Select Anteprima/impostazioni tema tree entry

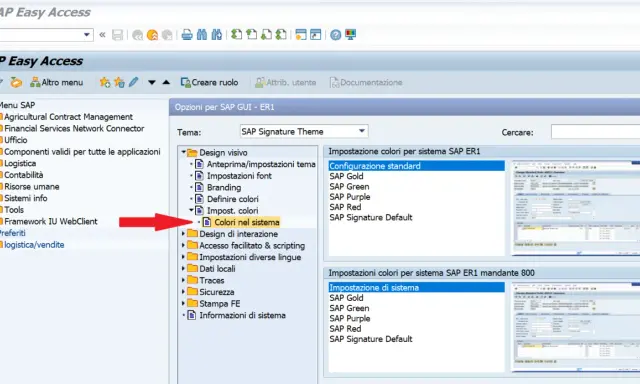pyautogui.click(x=261, y=164)
